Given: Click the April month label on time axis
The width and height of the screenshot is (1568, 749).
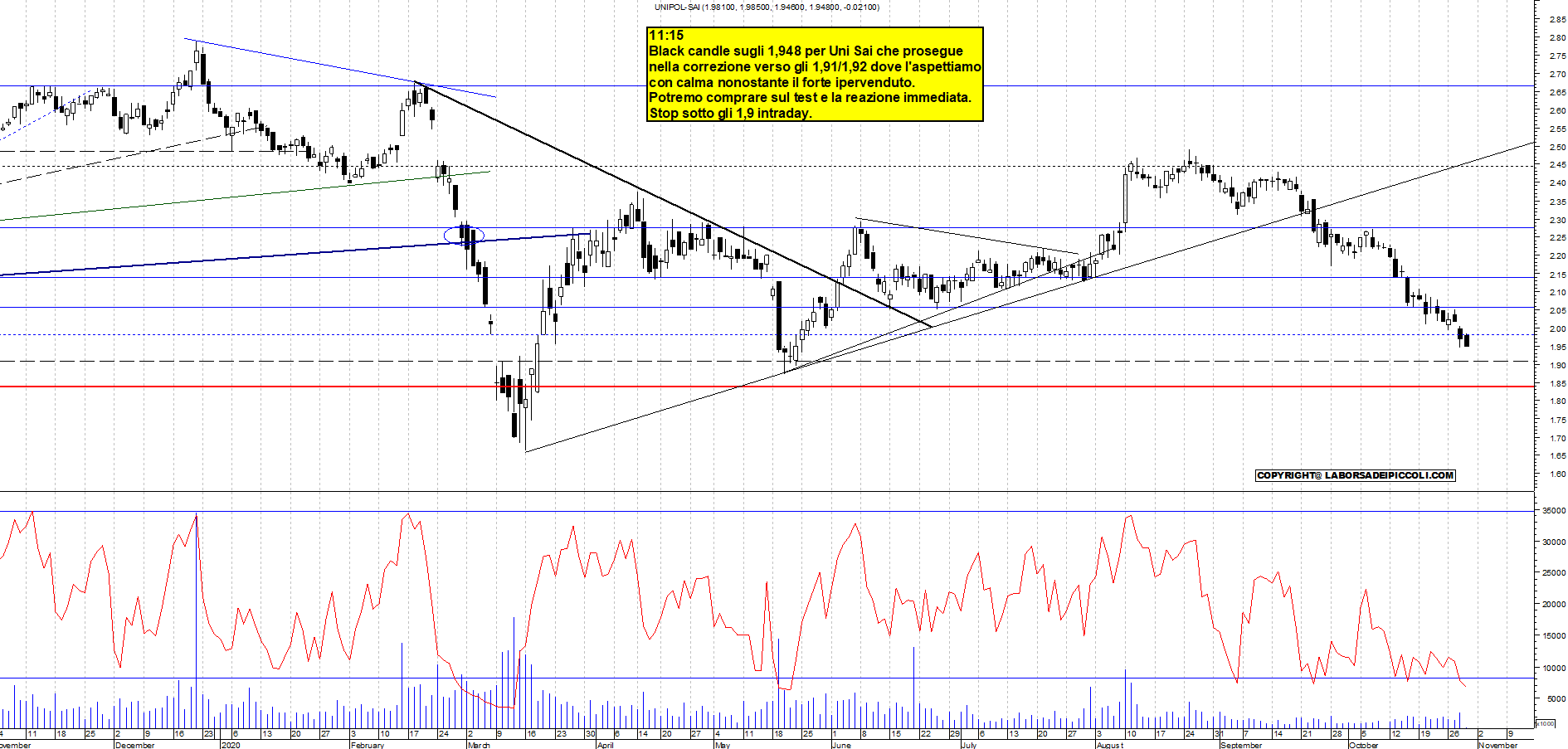Looking at the screenshot, I should (x=606, y=745).
